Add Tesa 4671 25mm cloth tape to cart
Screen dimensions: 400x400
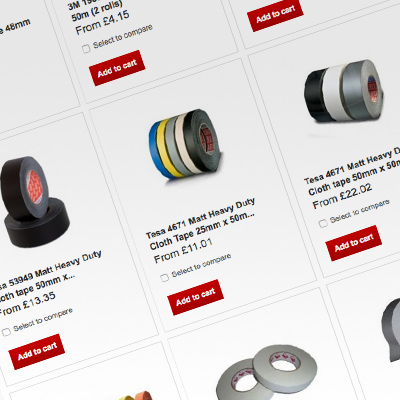pyautogui.click(x=195, y=297)
